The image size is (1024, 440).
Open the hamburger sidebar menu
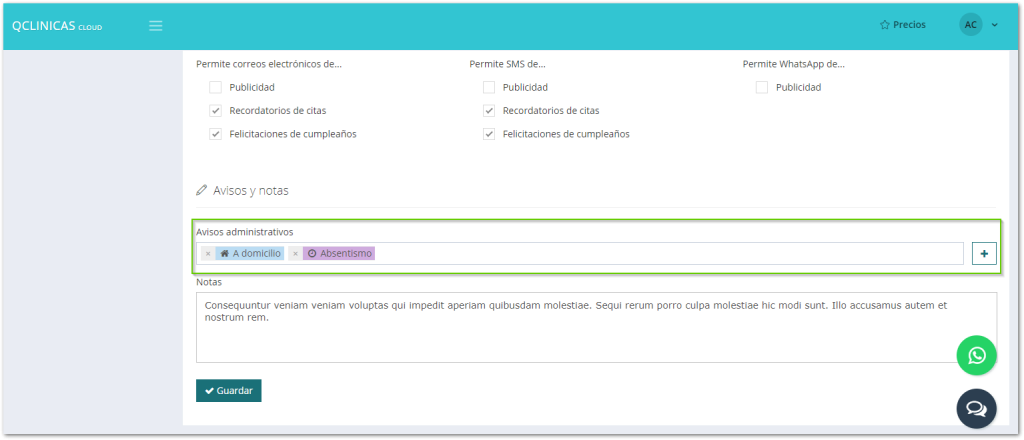155,25
